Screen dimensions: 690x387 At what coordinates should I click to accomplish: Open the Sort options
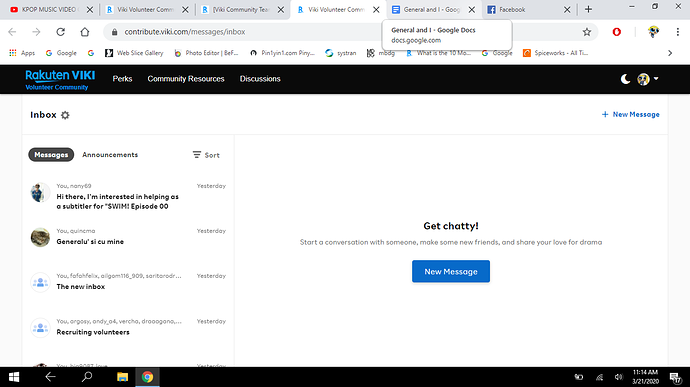click(x=206, y=155)
